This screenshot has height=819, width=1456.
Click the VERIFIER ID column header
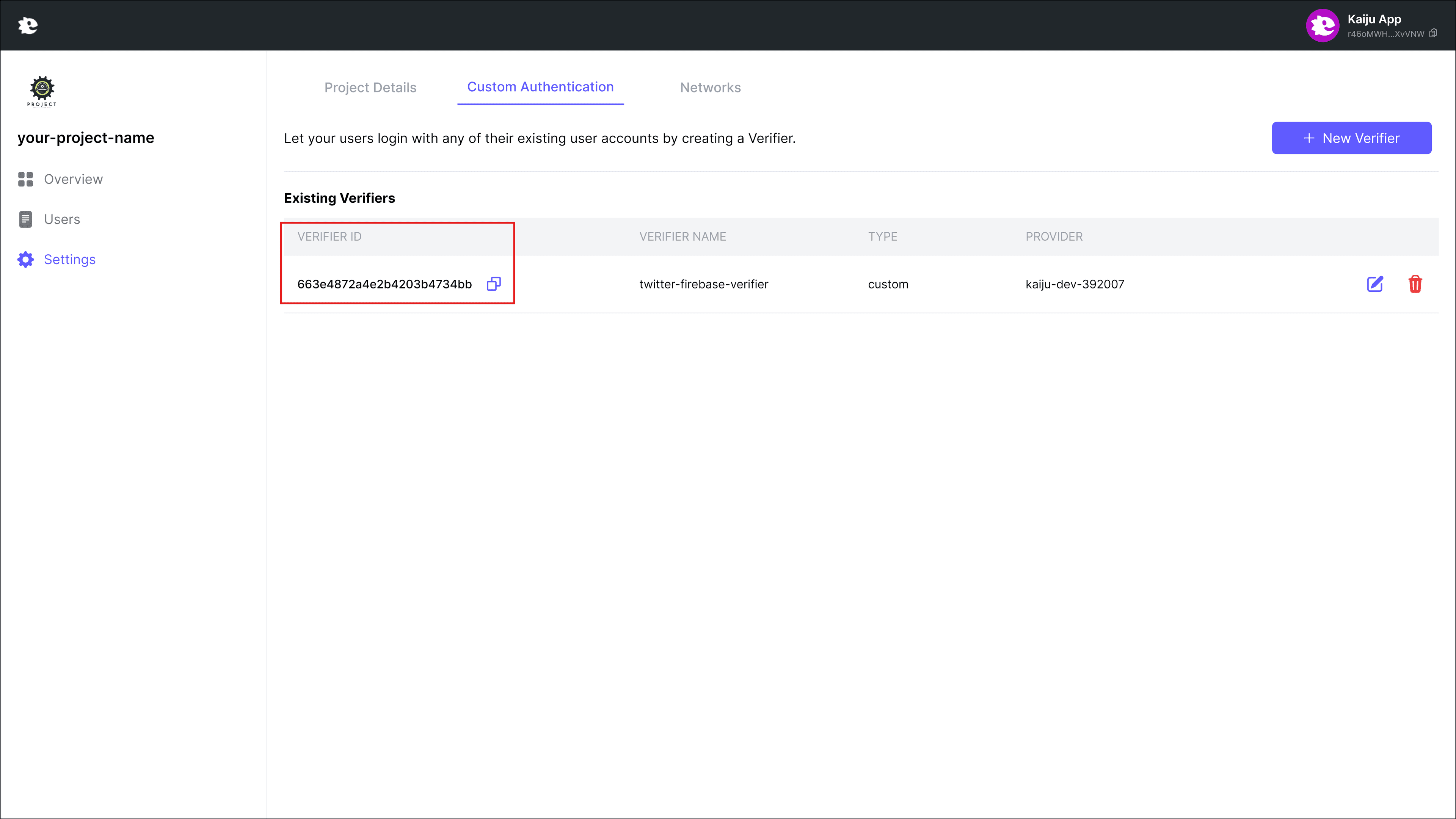pyautogui.click(x=329, y=236)
